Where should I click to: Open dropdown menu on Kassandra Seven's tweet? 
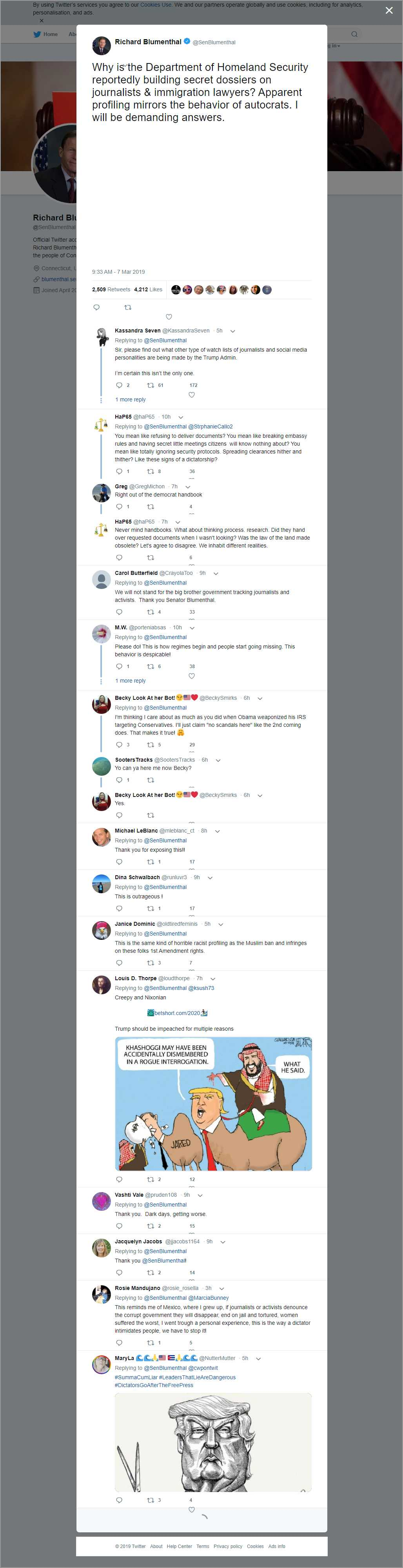point(232,331)
